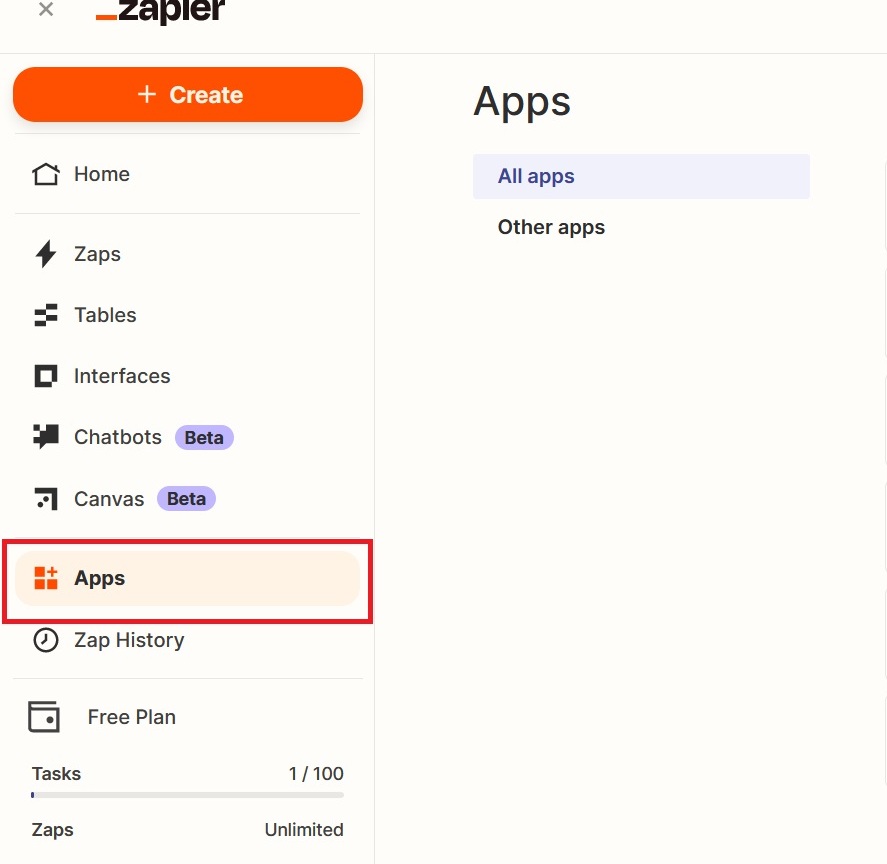
Task: Click the Zaps Unlimited value
Action: pyautogui.click(x=303, y=829)
